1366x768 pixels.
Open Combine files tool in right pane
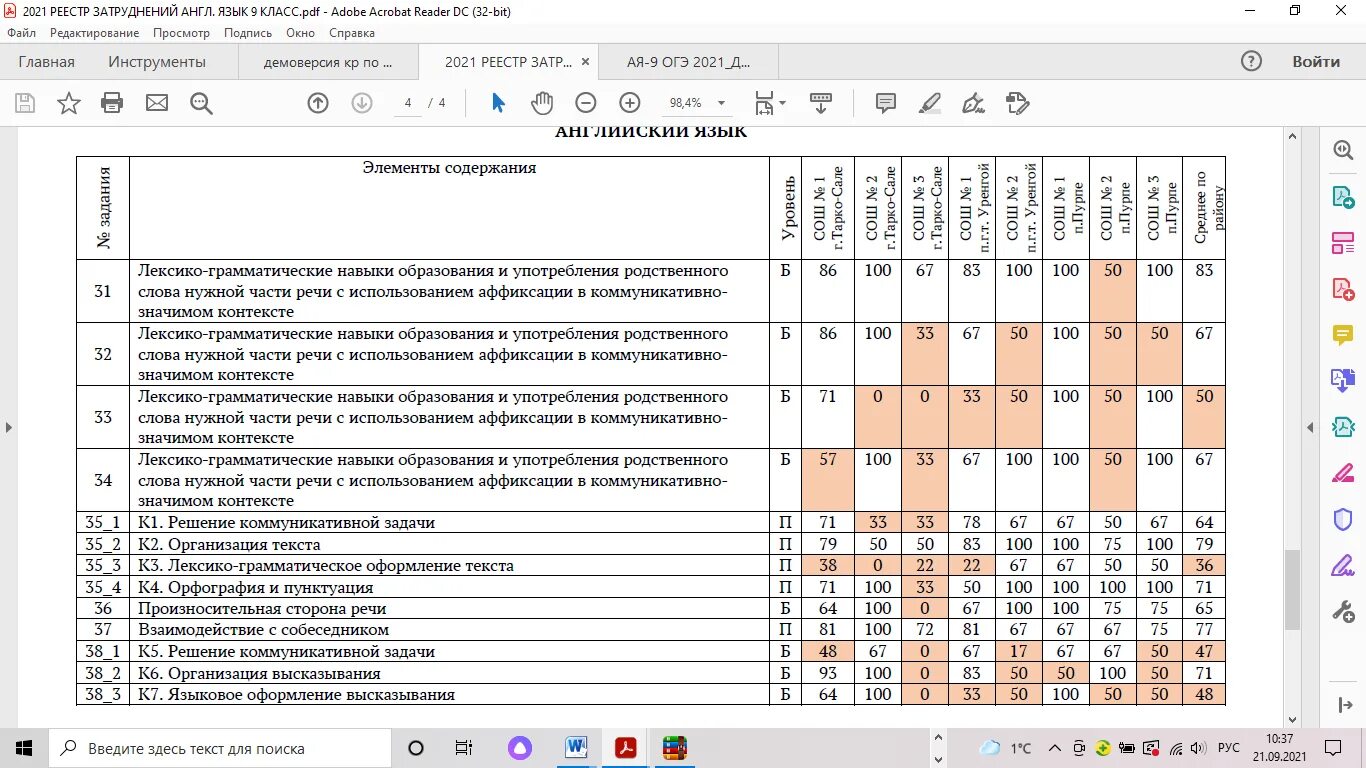click(1343, 380)
